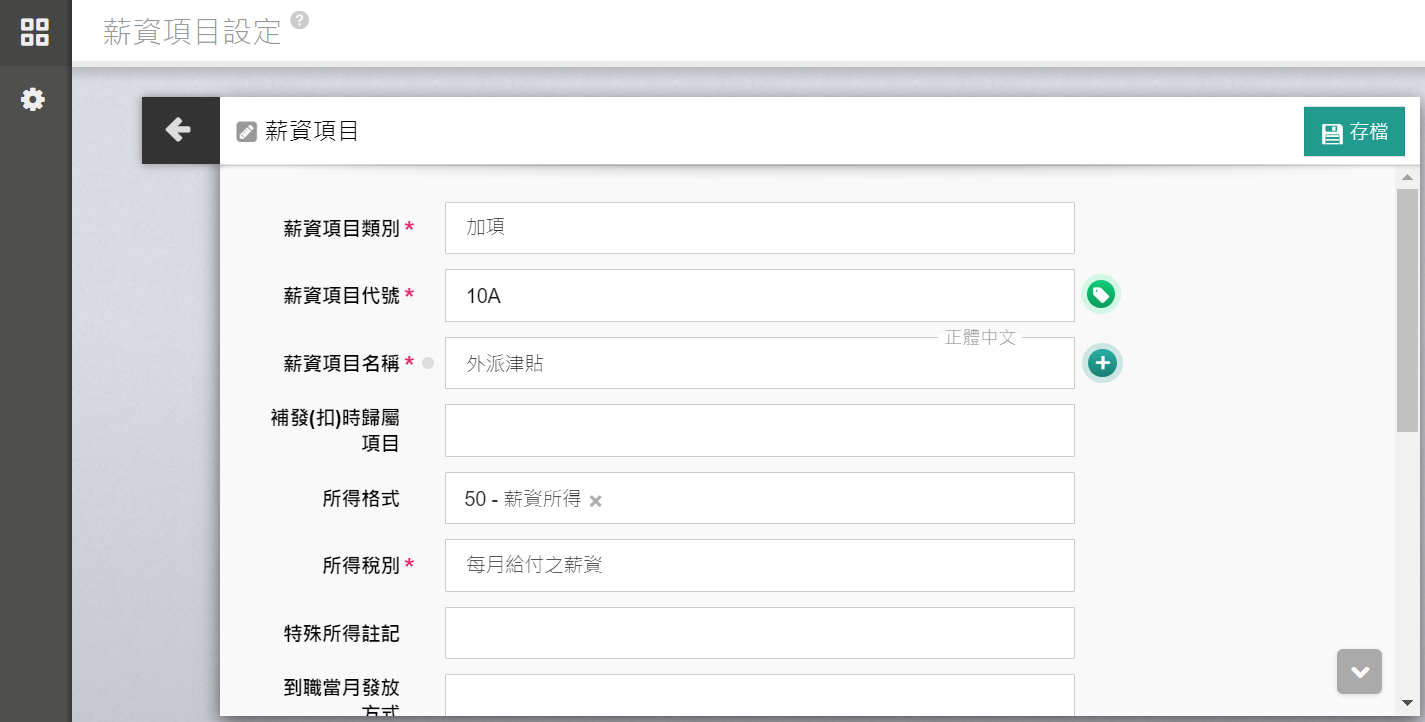Open the 所得稅別 dropdown
This screenshot has height=722, width=1425.
coord(759,566)
